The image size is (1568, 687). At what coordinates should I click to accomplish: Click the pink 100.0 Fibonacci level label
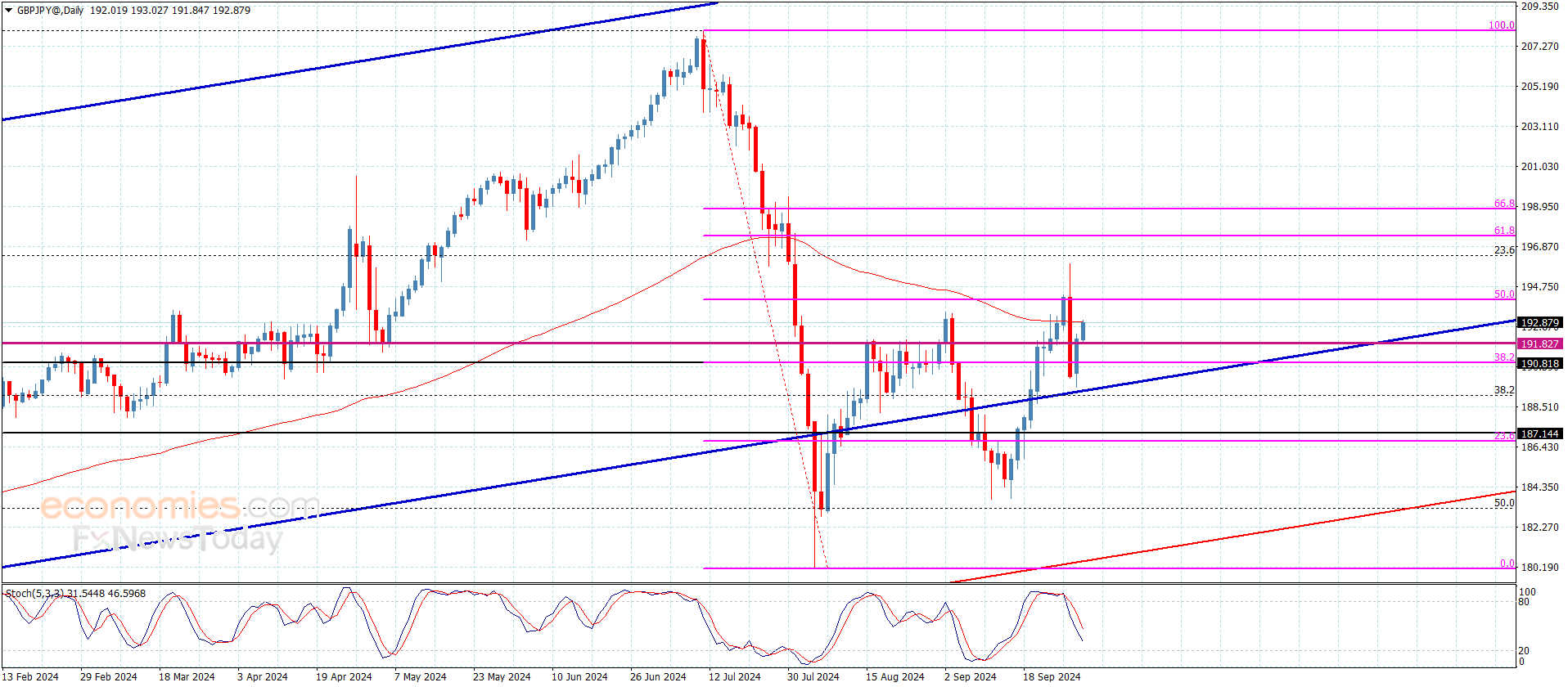point(1501,25)
